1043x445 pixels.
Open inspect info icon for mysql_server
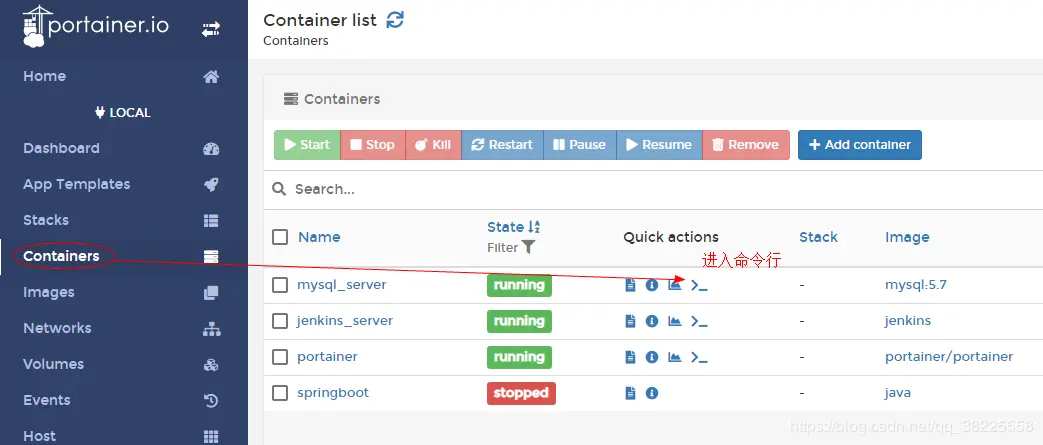click(x=652, y=285)
